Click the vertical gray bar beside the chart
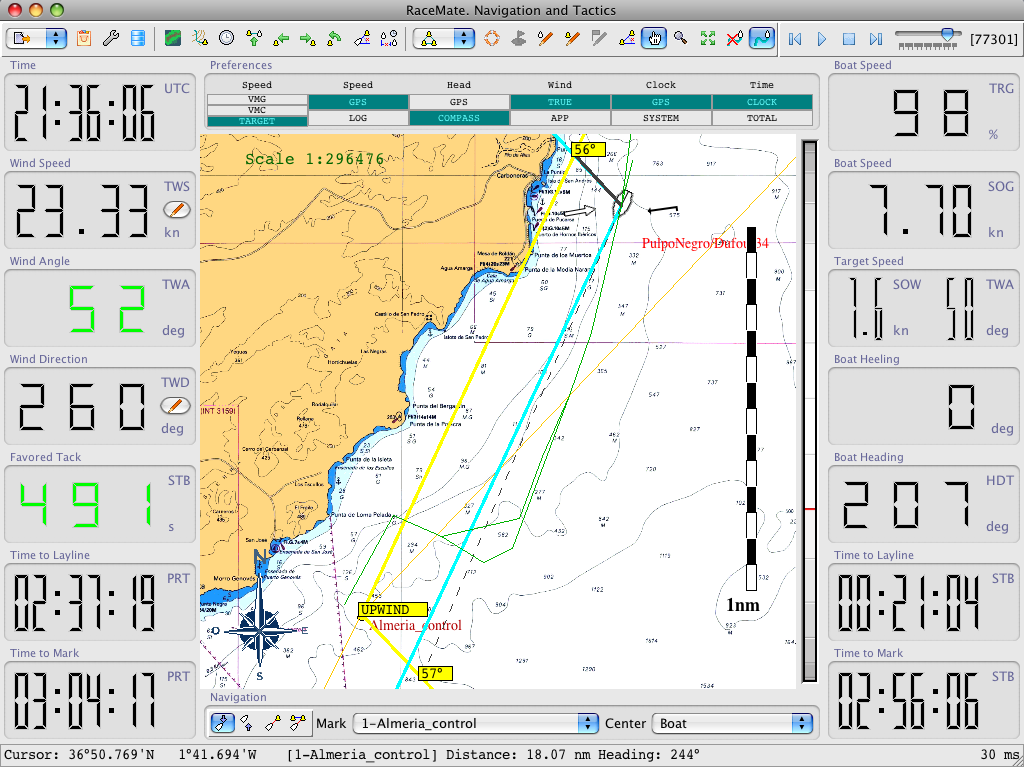Image resolution: width=1024 pixels, height=767 pixels. [810, 411]
